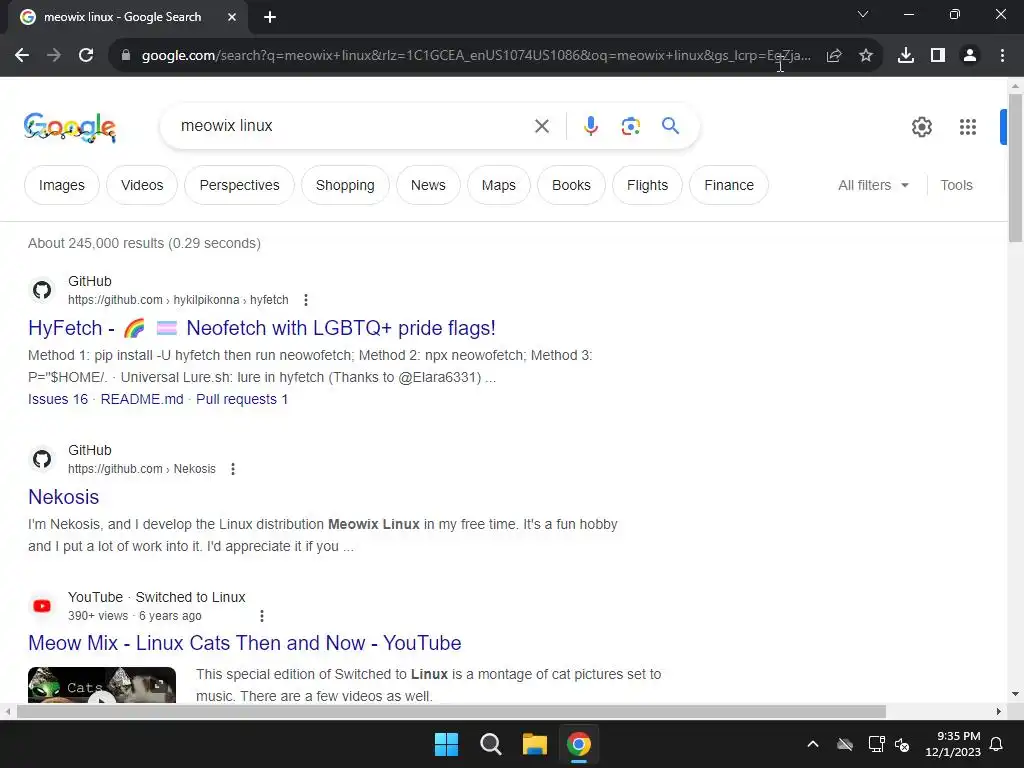The image size is (1024, 768).
Task: Open Google apps grid
Action: [x=968, y=127]
